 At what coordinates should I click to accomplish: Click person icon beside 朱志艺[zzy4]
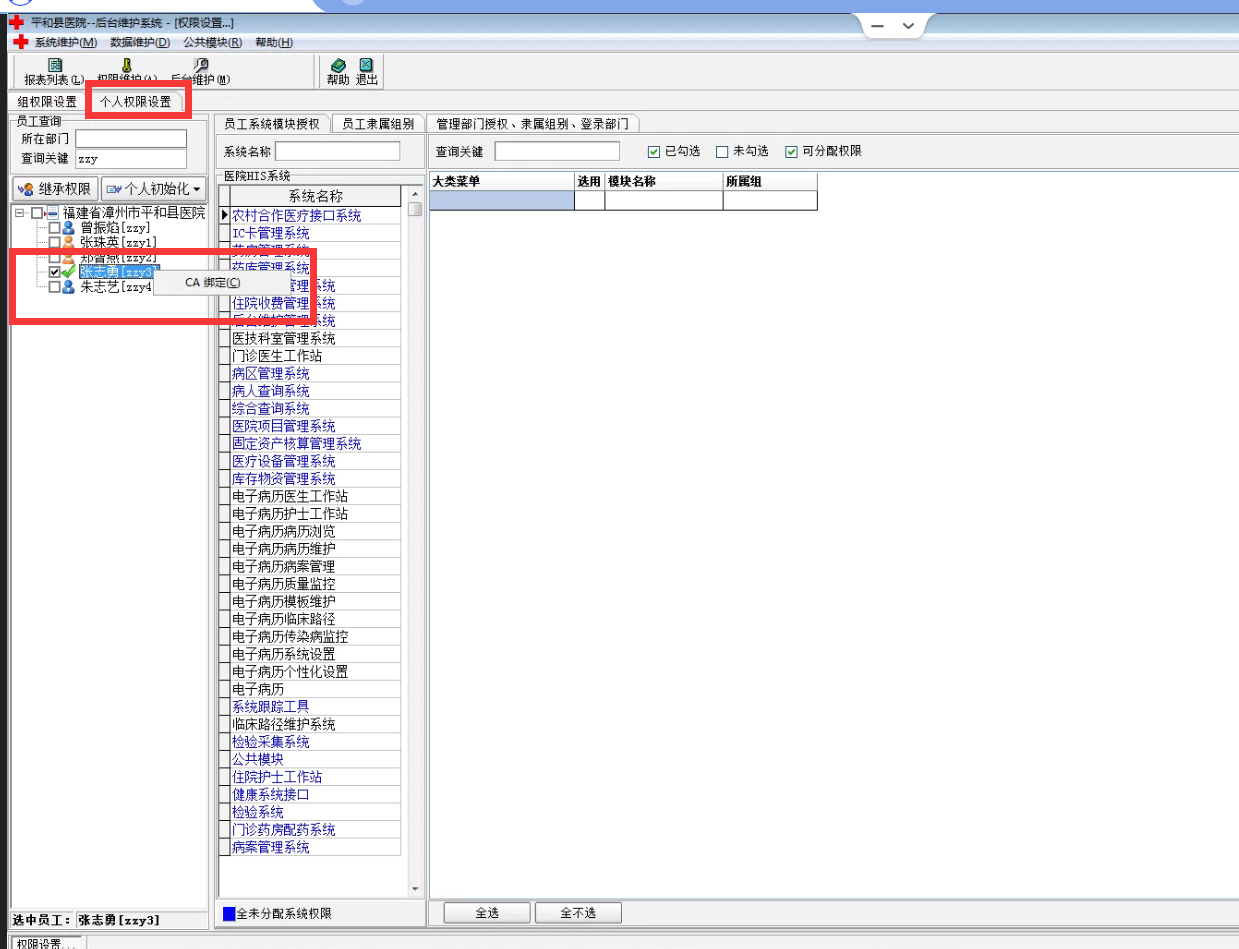(x=68, y=287)
